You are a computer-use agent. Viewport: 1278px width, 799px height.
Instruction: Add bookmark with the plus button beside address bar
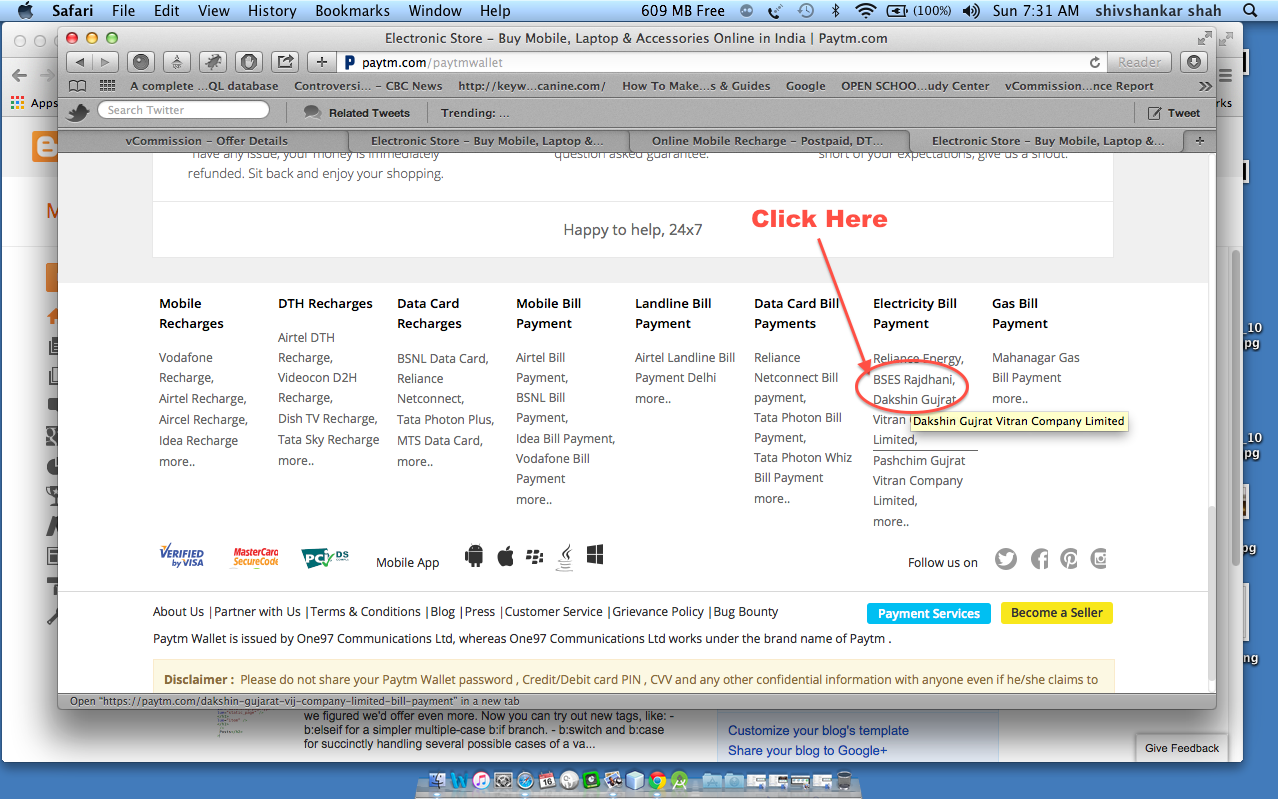click(321, 62)
